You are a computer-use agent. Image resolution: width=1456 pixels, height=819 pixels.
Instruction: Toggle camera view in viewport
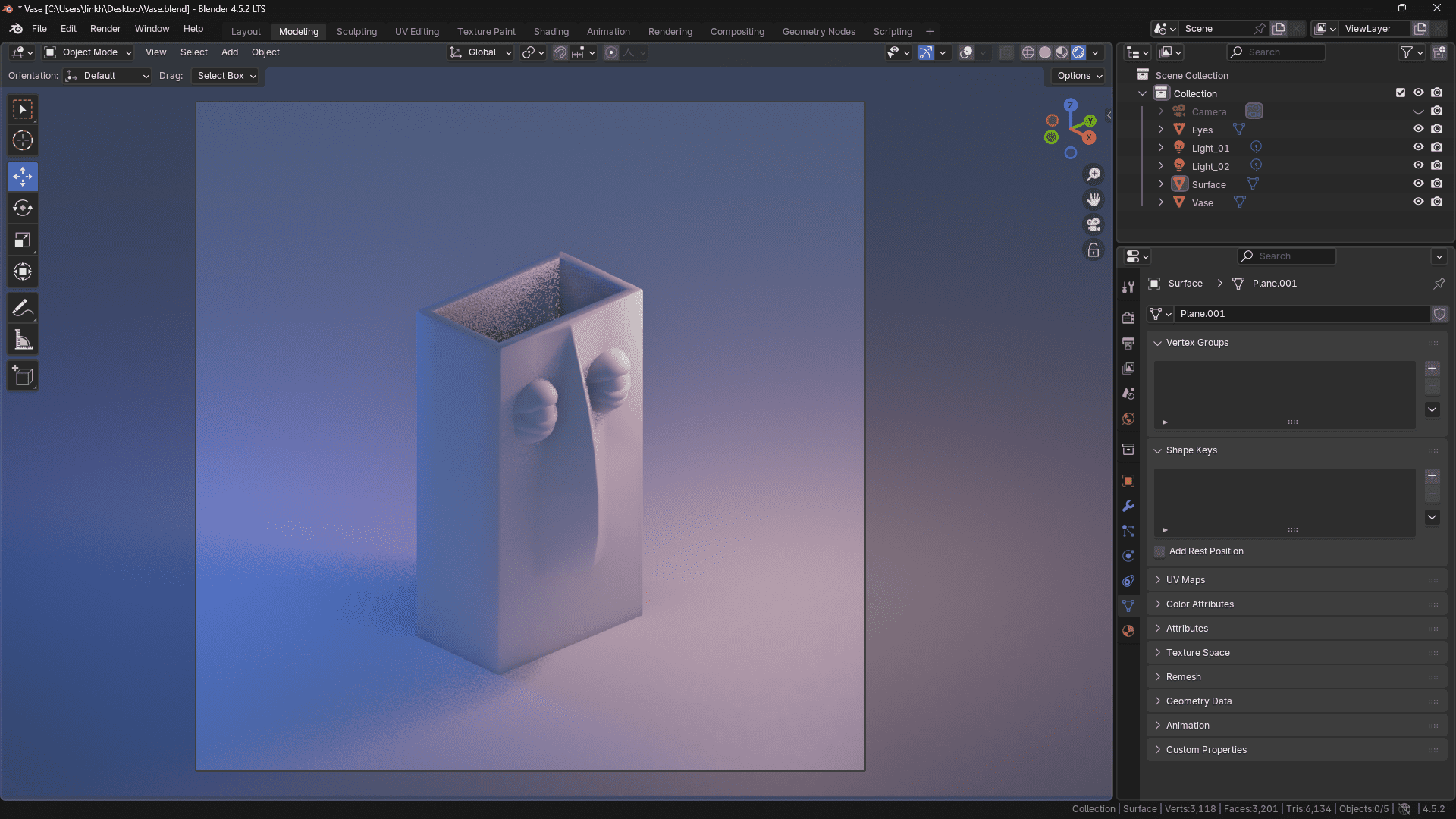[1094, 224]
